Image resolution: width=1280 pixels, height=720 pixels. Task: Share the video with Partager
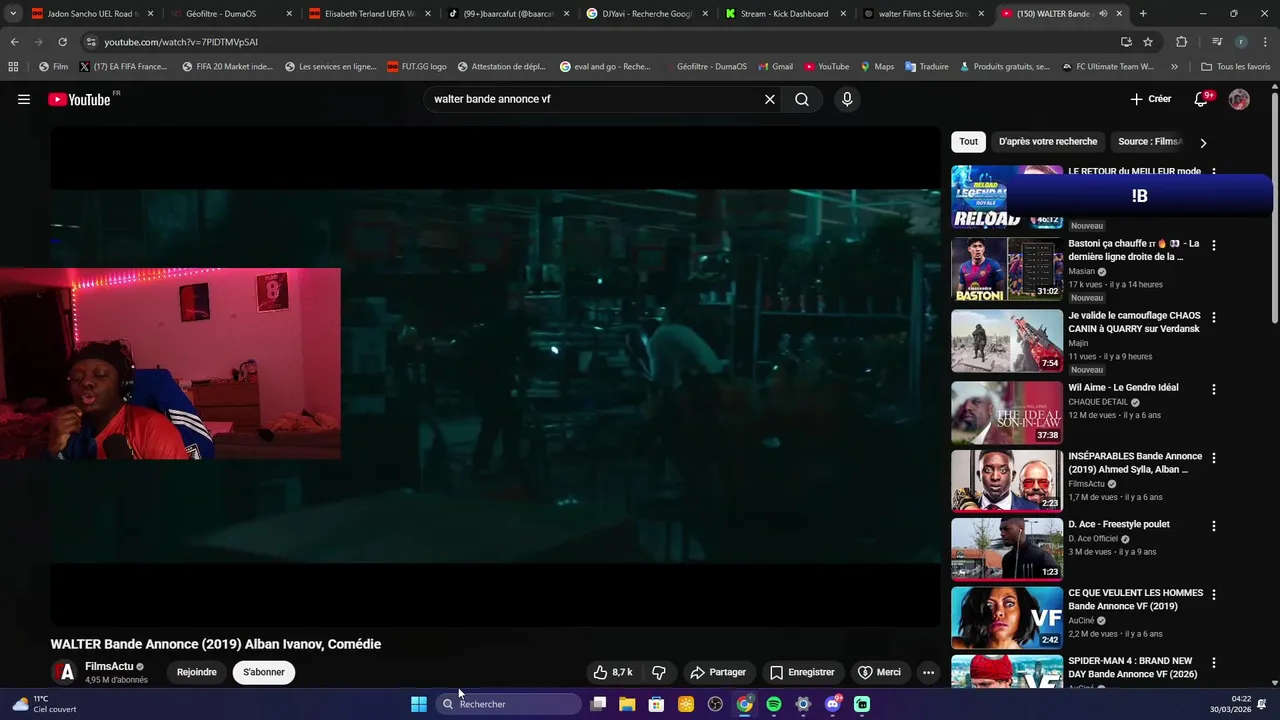[718, 672]
